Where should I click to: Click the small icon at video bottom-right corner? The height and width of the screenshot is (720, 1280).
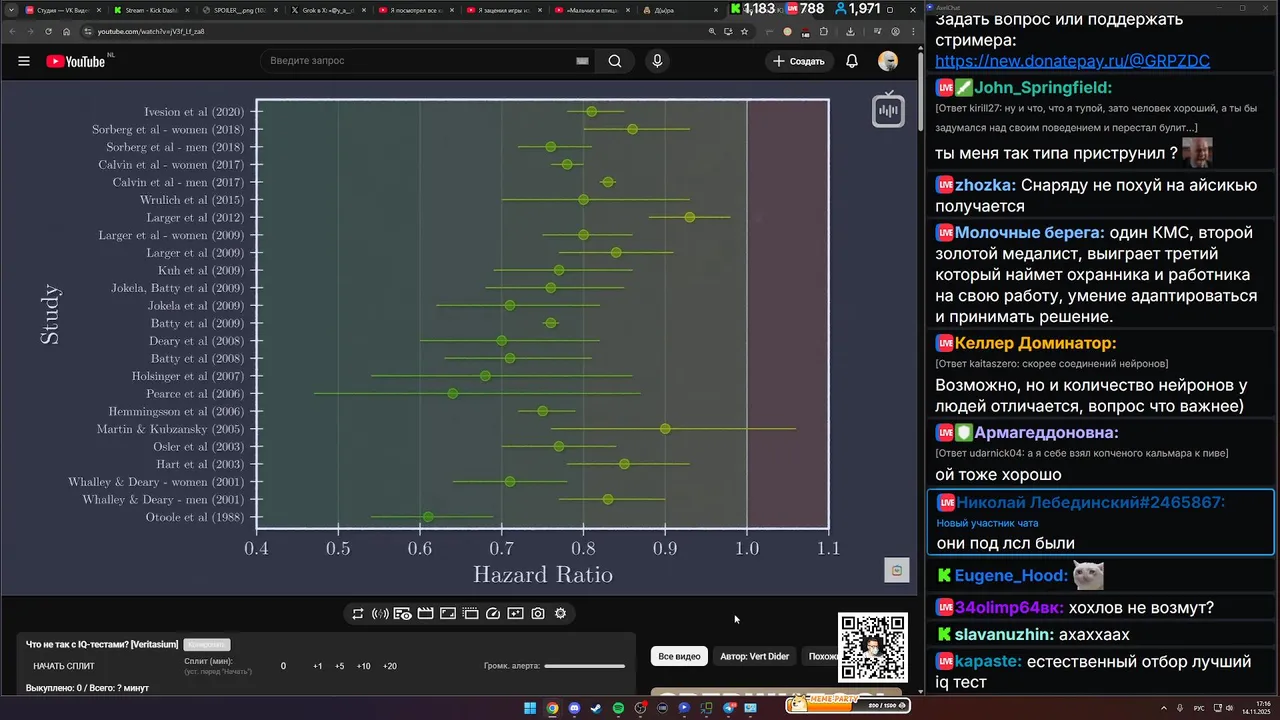coord(896,570)
